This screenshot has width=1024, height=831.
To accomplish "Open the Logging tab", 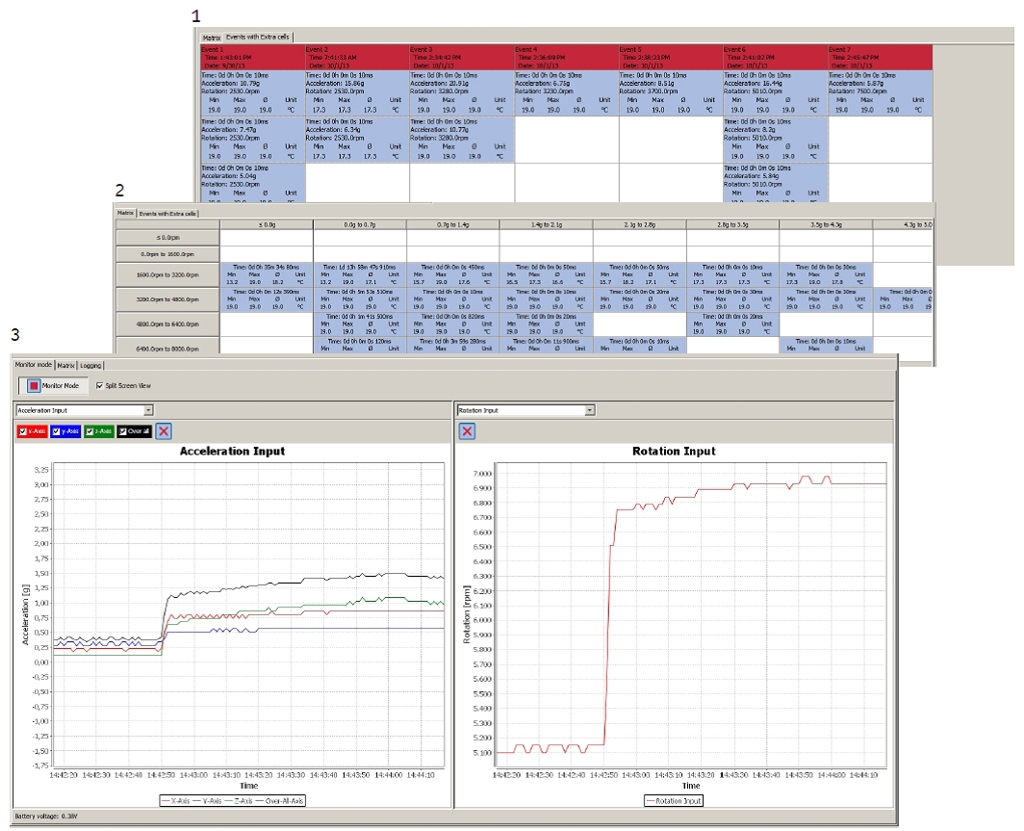I will coord(91,365).
